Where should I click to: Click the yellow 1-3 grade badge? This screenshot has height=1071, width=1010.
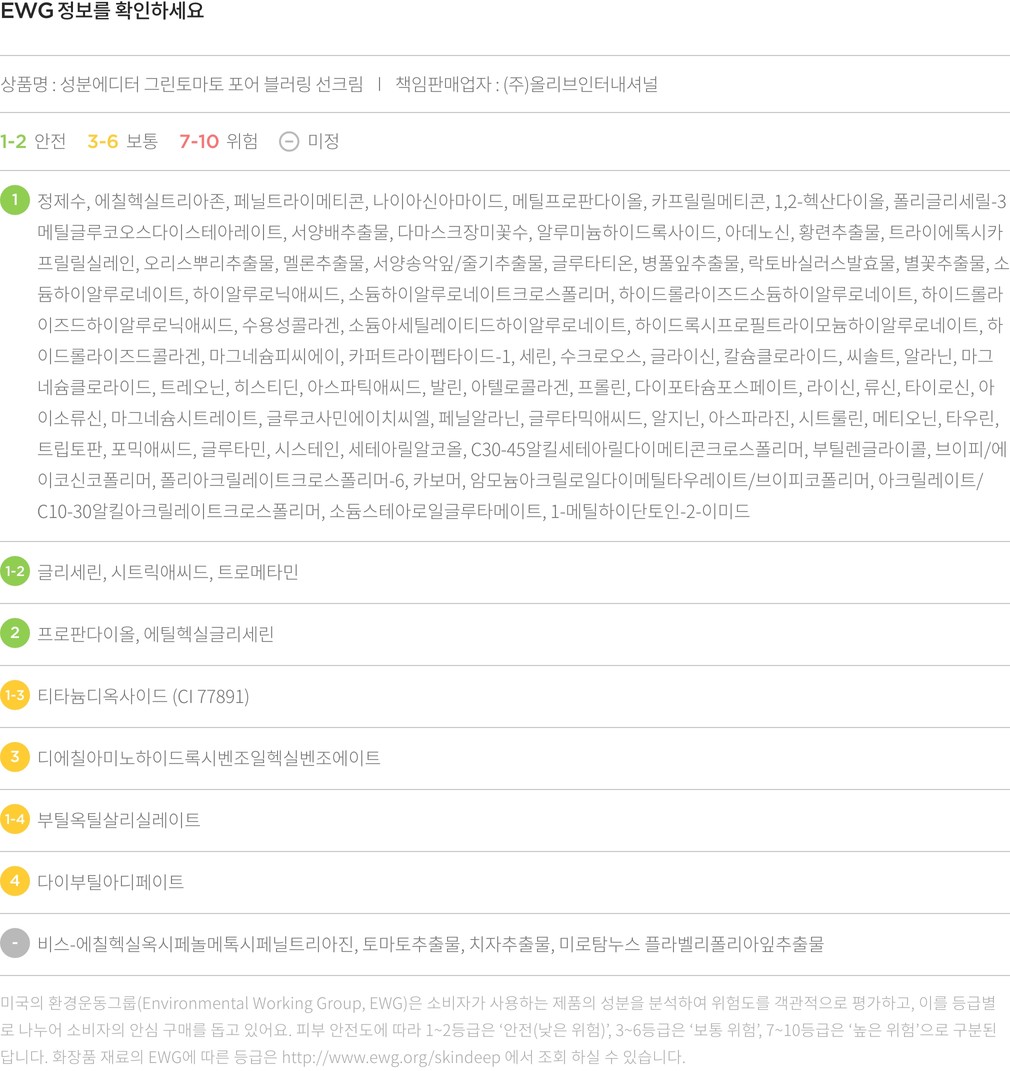[x=15, y=696]
